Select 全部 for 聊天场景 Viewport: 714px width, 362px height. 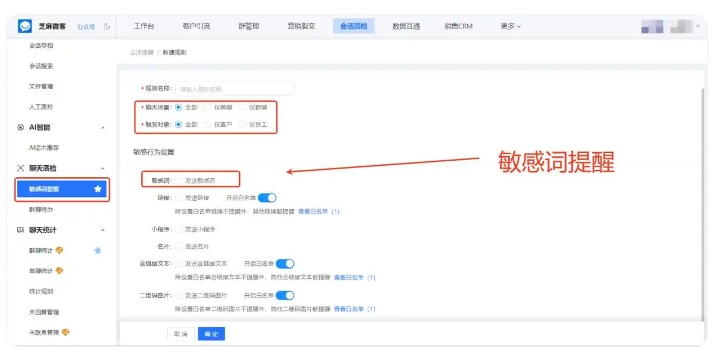click(178, 107)
